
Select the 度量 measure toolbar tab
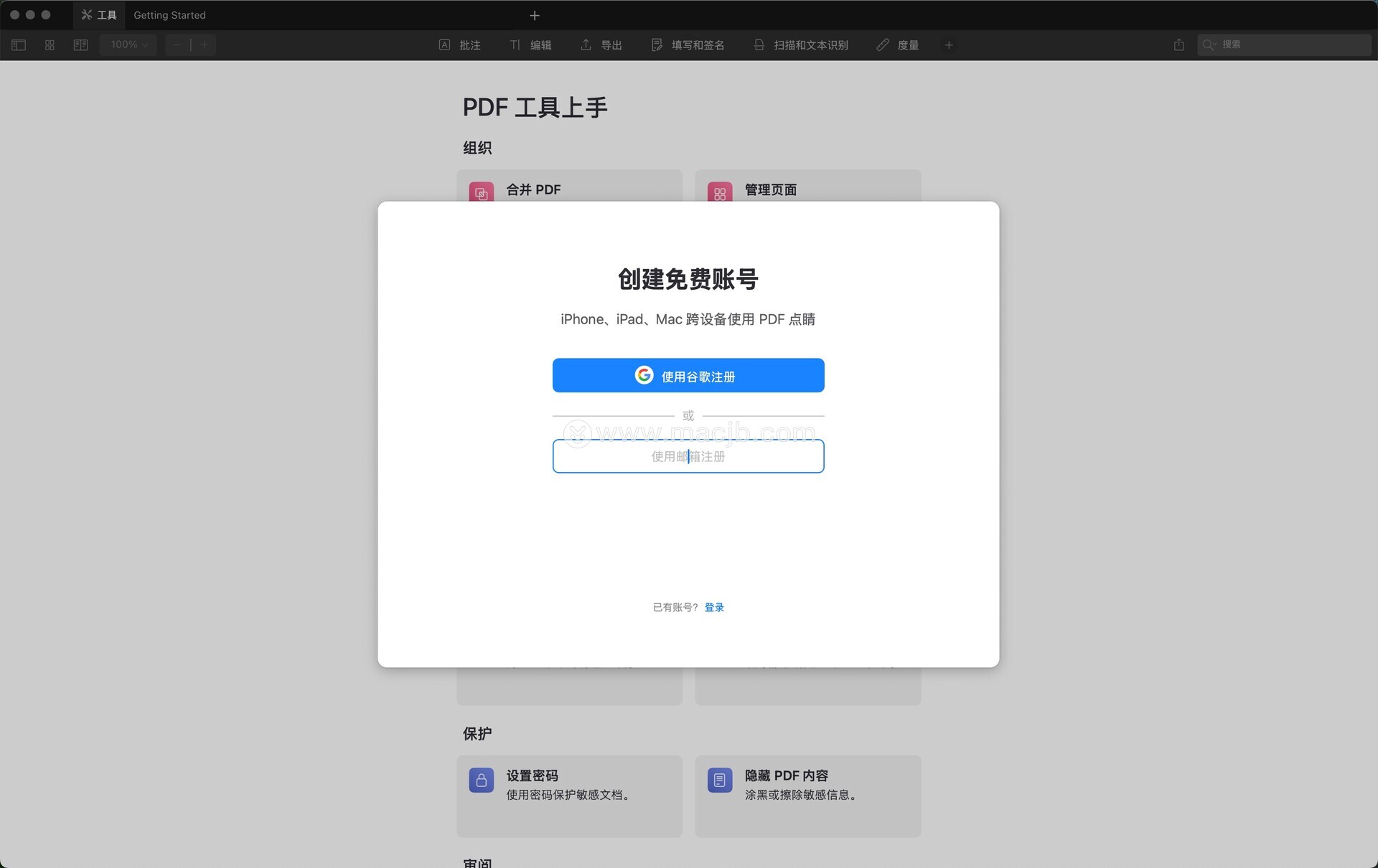click(x=898, y=45)
